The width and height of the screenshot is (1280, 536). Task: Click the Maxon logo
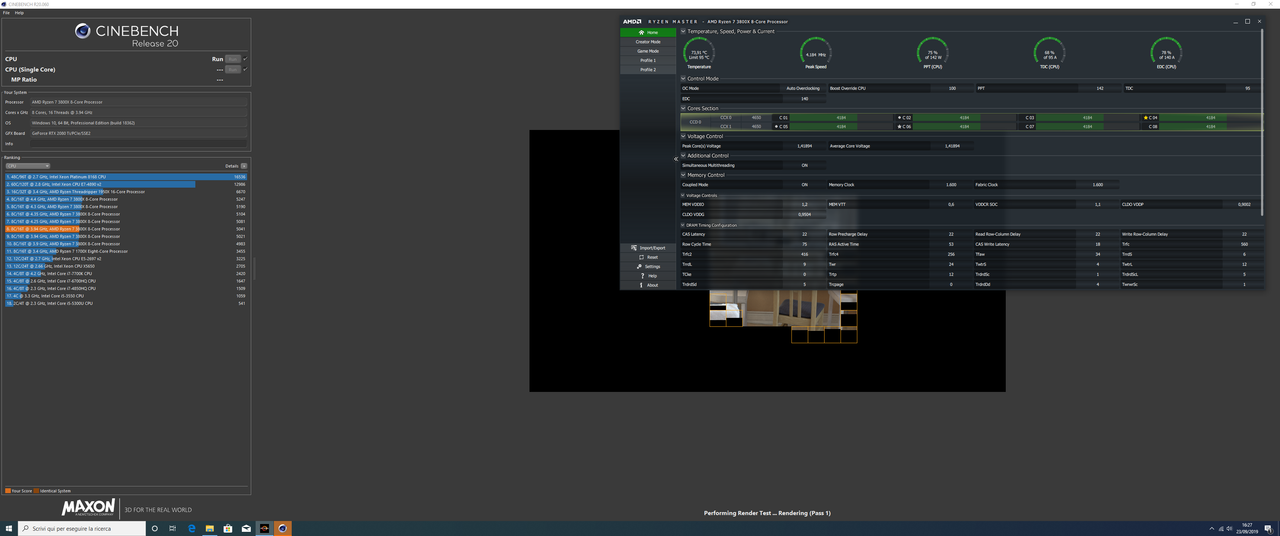coord(89,508)
